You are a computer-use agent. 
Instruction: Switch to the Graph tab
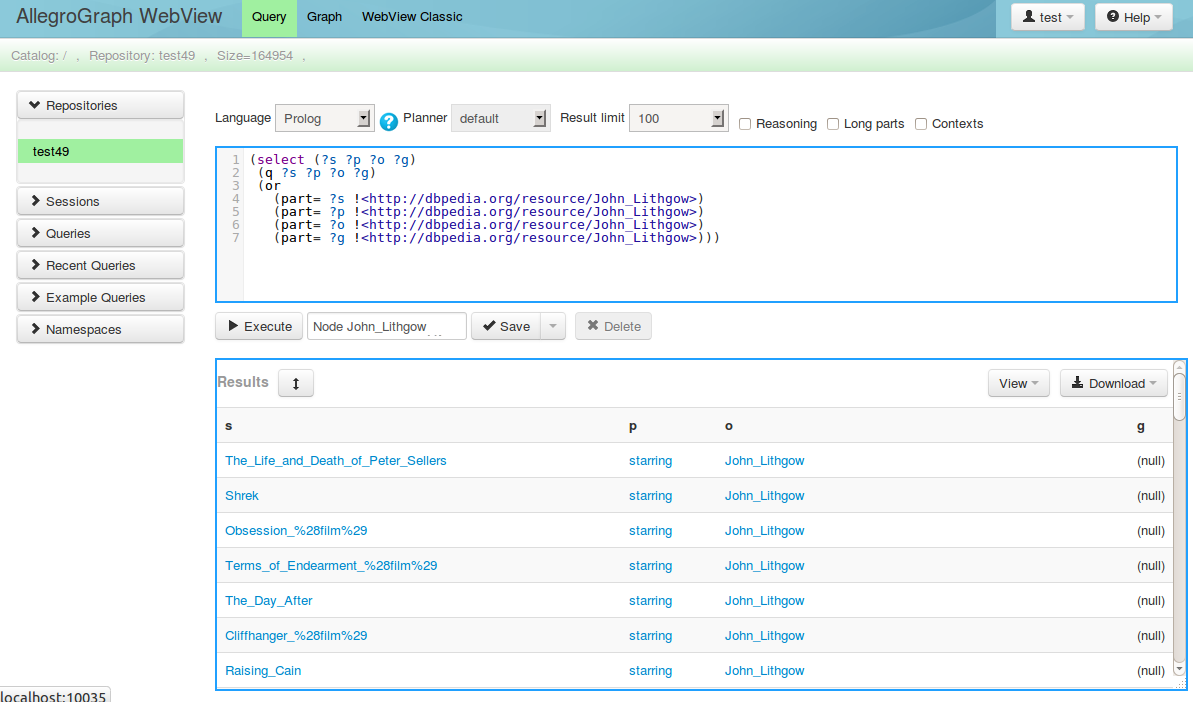pyautogui.click(x=324, y=17)
